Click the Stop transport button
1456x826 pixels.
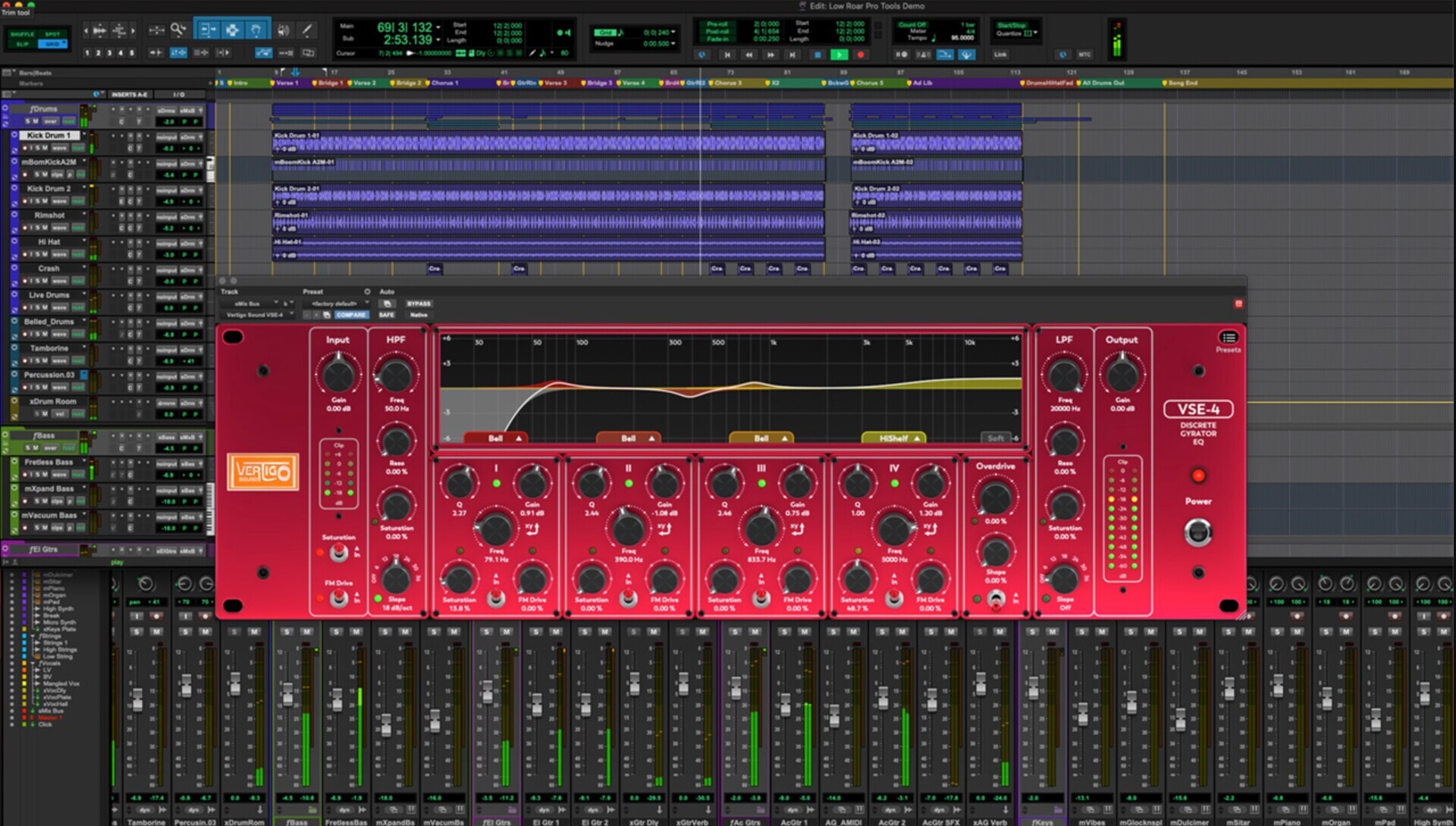(x=817, y=55)
